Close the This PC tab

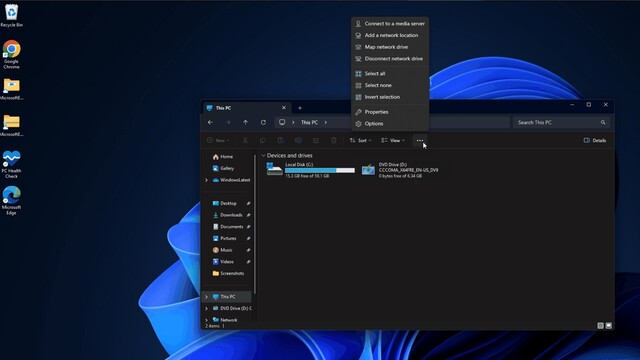point(284,108)
